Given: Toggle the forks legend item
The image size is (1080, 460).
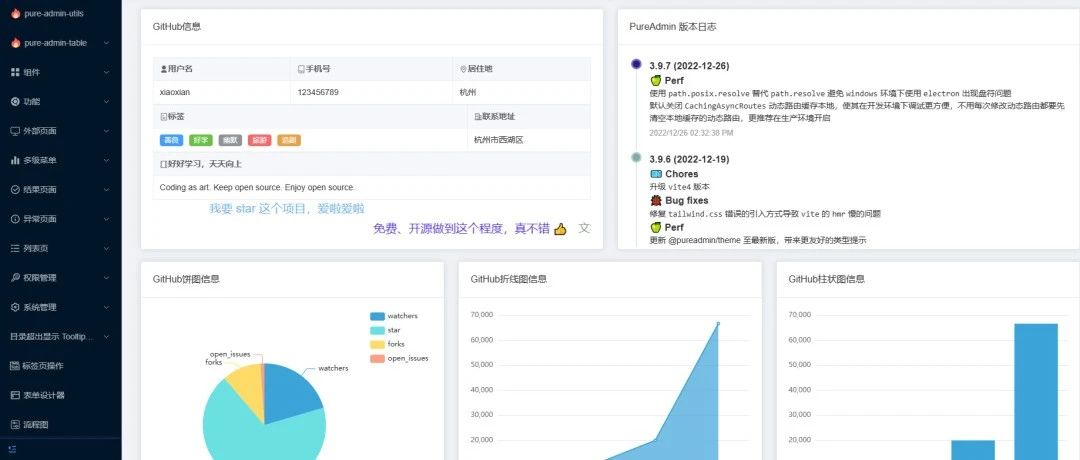Looking at the screenshot, I should coord(387,344).
